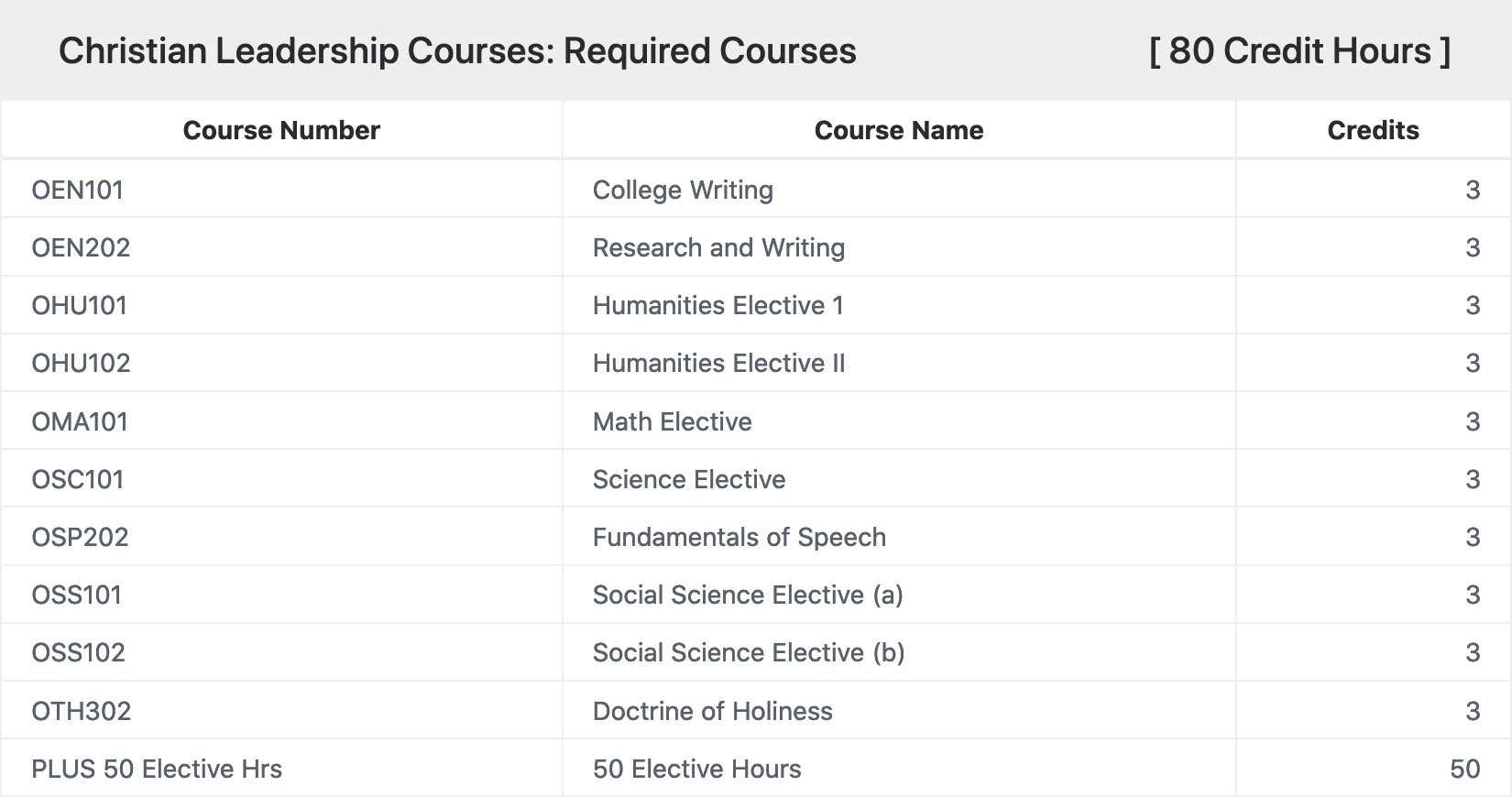The height and width of the screenshot is (797, 1512).
Task: Click the Science Elective course name
Action: click(689, 479)
